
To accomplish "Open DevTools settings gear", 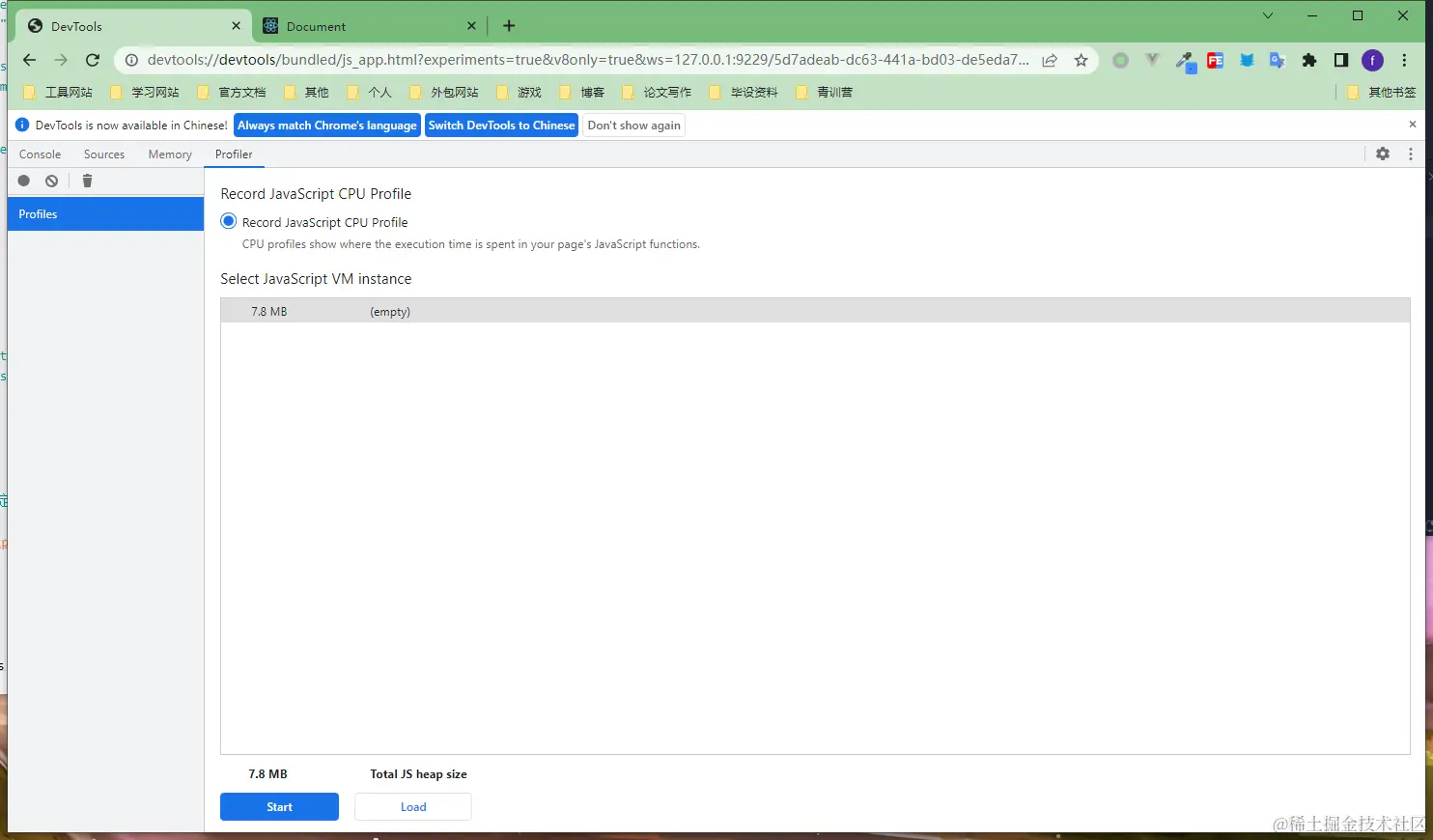I will (x=1383, y=154).
